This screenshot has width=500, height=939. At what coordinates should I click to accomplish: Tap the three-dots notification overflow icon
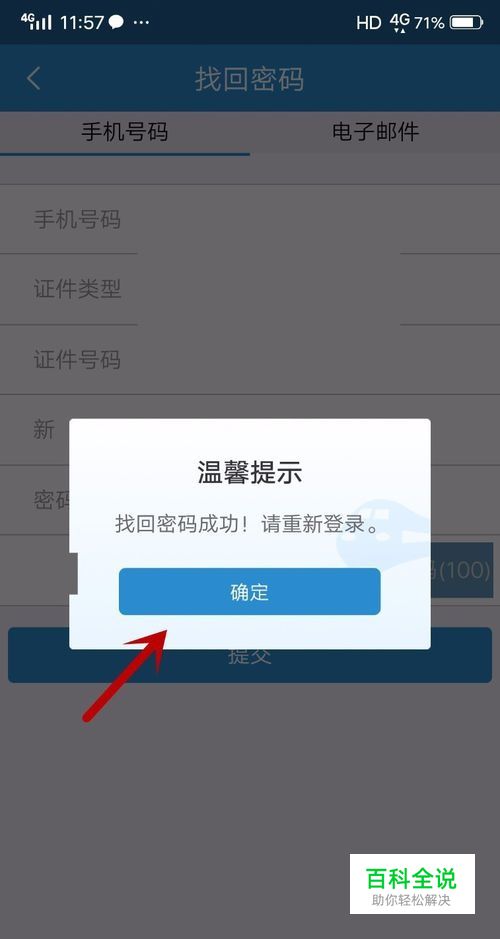tap(141, 23)
